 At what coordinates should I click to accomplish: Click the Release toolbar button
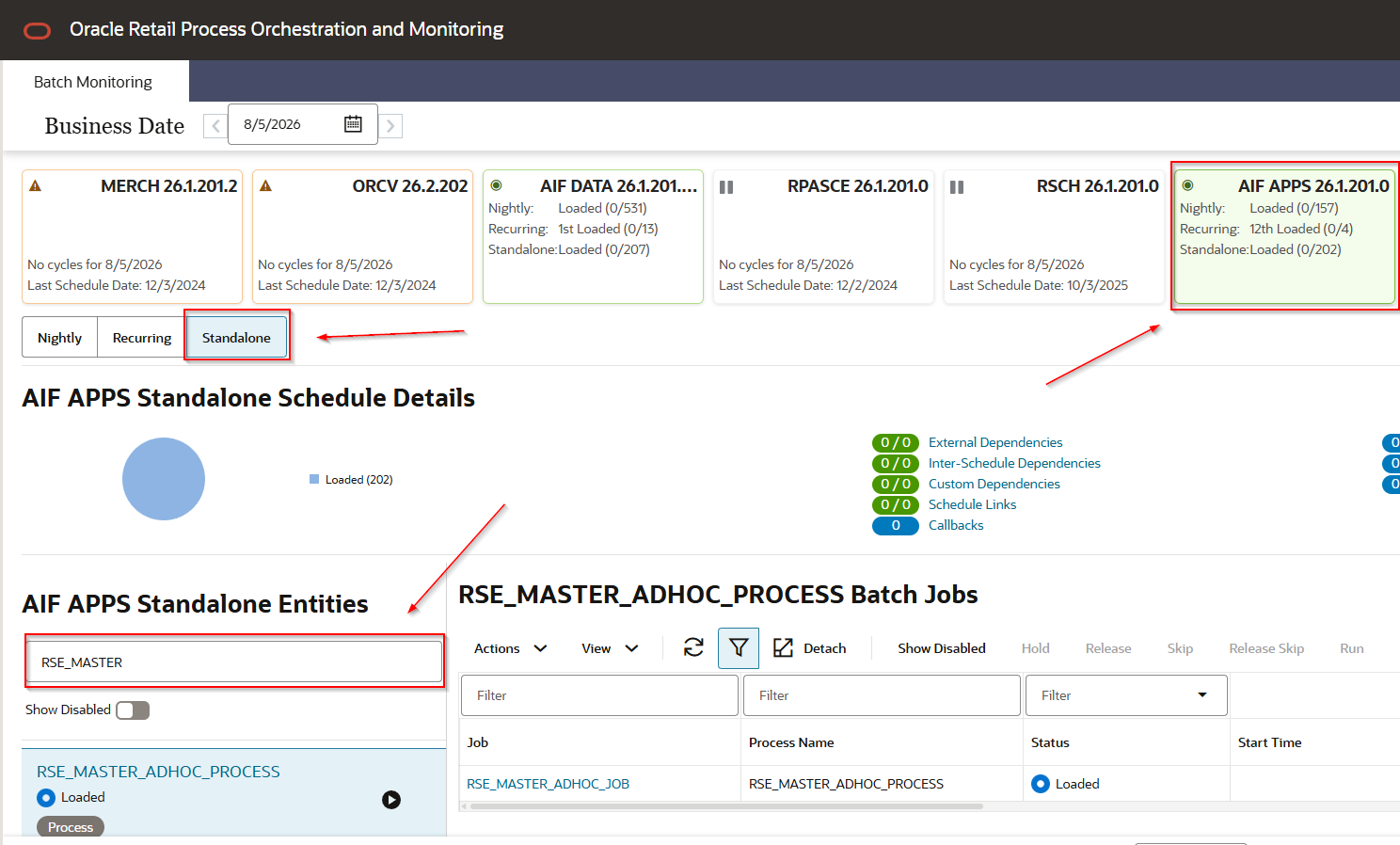coord(1108,648)
